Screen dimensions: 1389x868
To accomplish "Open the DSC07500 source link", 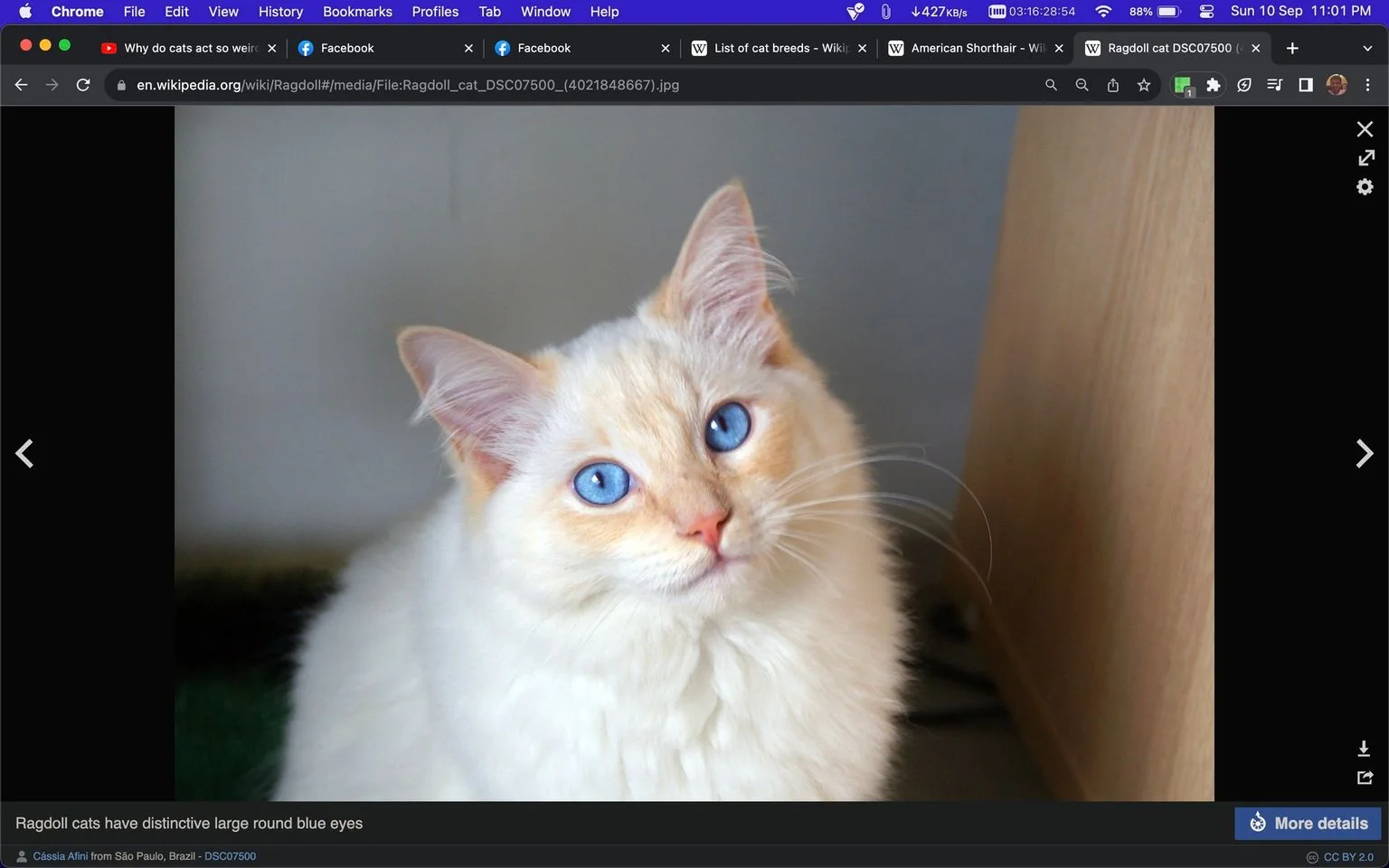I will tap(230, 856).
